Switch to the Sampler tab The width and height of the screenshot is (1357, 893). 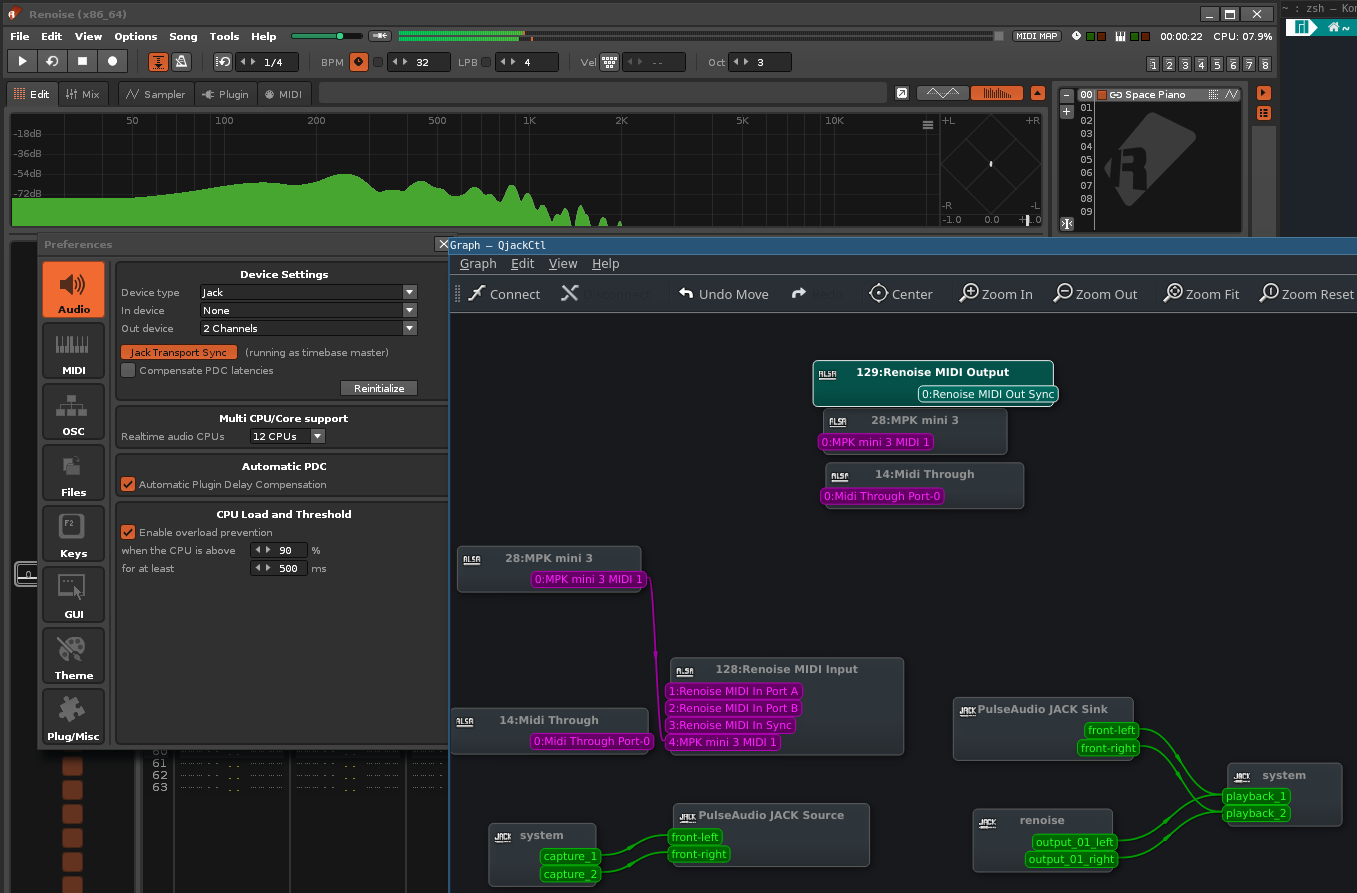[155, 94]
